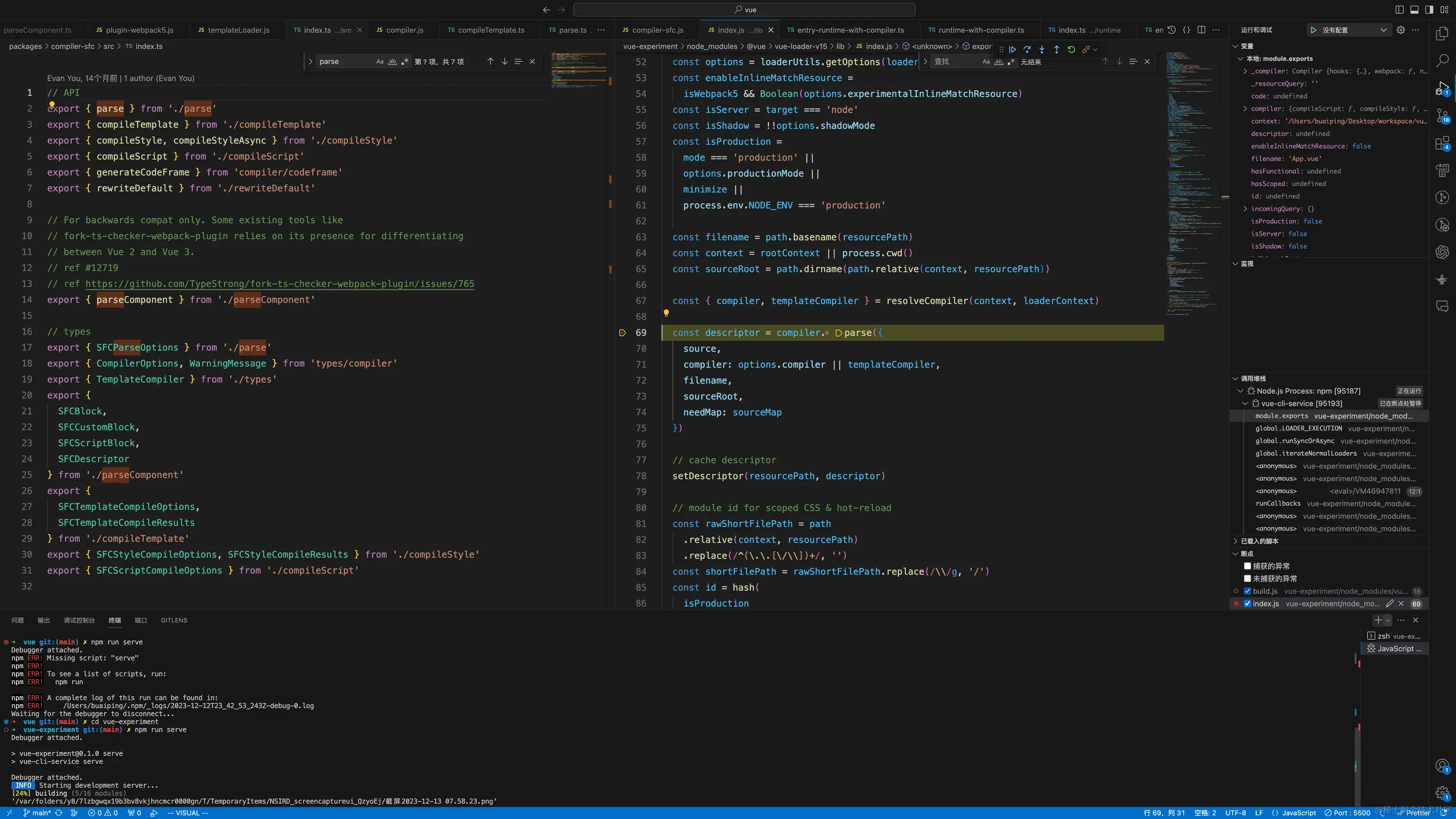Open the debug console panel tab (调试控制台)

click(79, 620)
